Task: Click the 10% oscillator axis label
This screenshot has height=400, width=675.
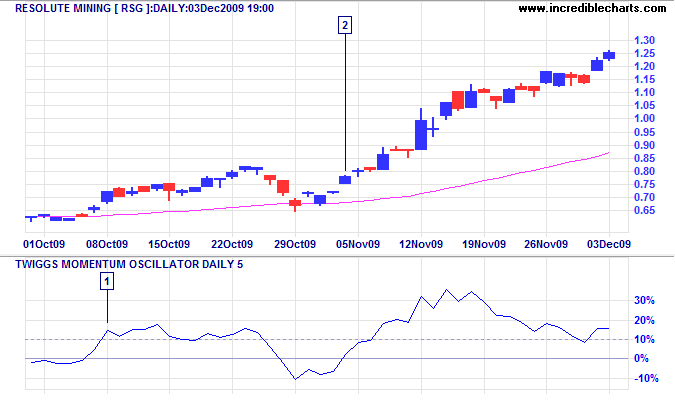Action: (644, 339)
